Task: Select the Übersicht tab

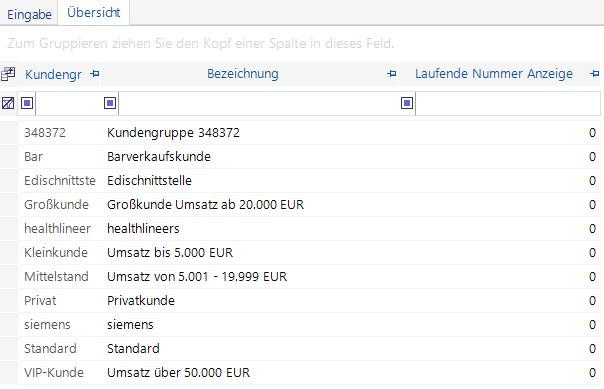Action: pos(94,13)
